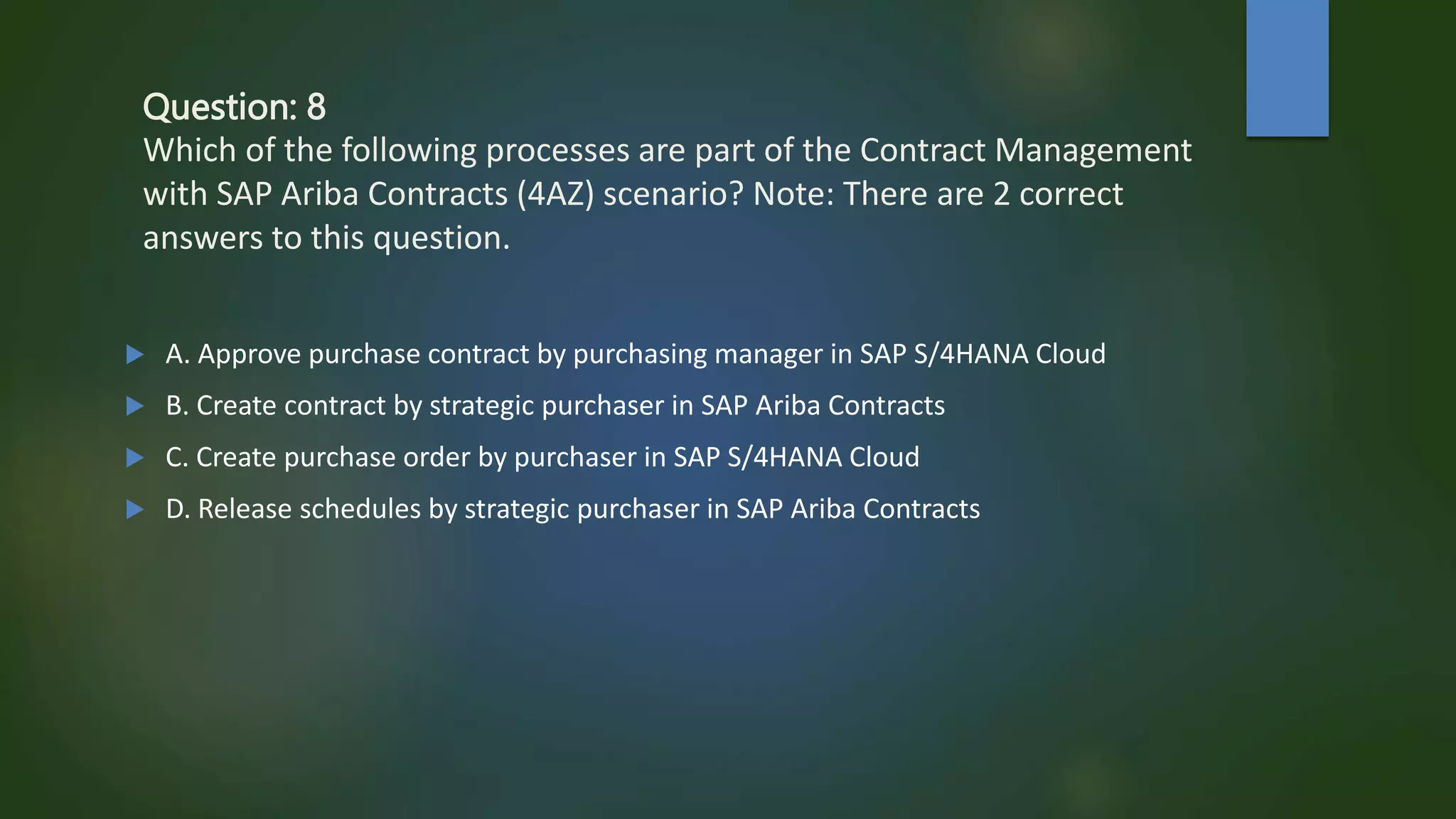
Task: Click "SAP Ariba Contracts" ending option B
Action: tap(823, 406)
